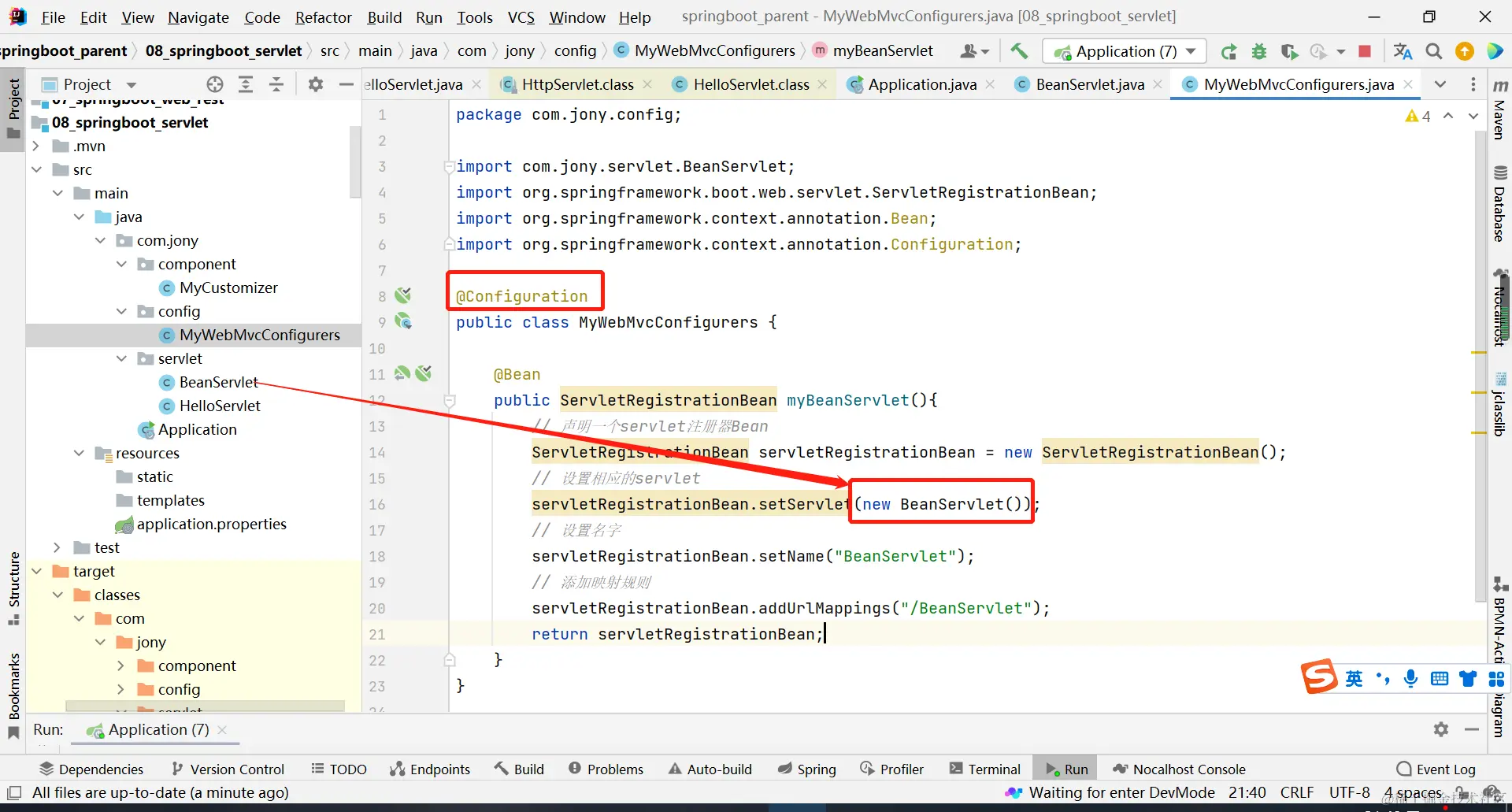
Task: Open the Refactor menu
Action: pyautogui.click(x=323, y=17)
